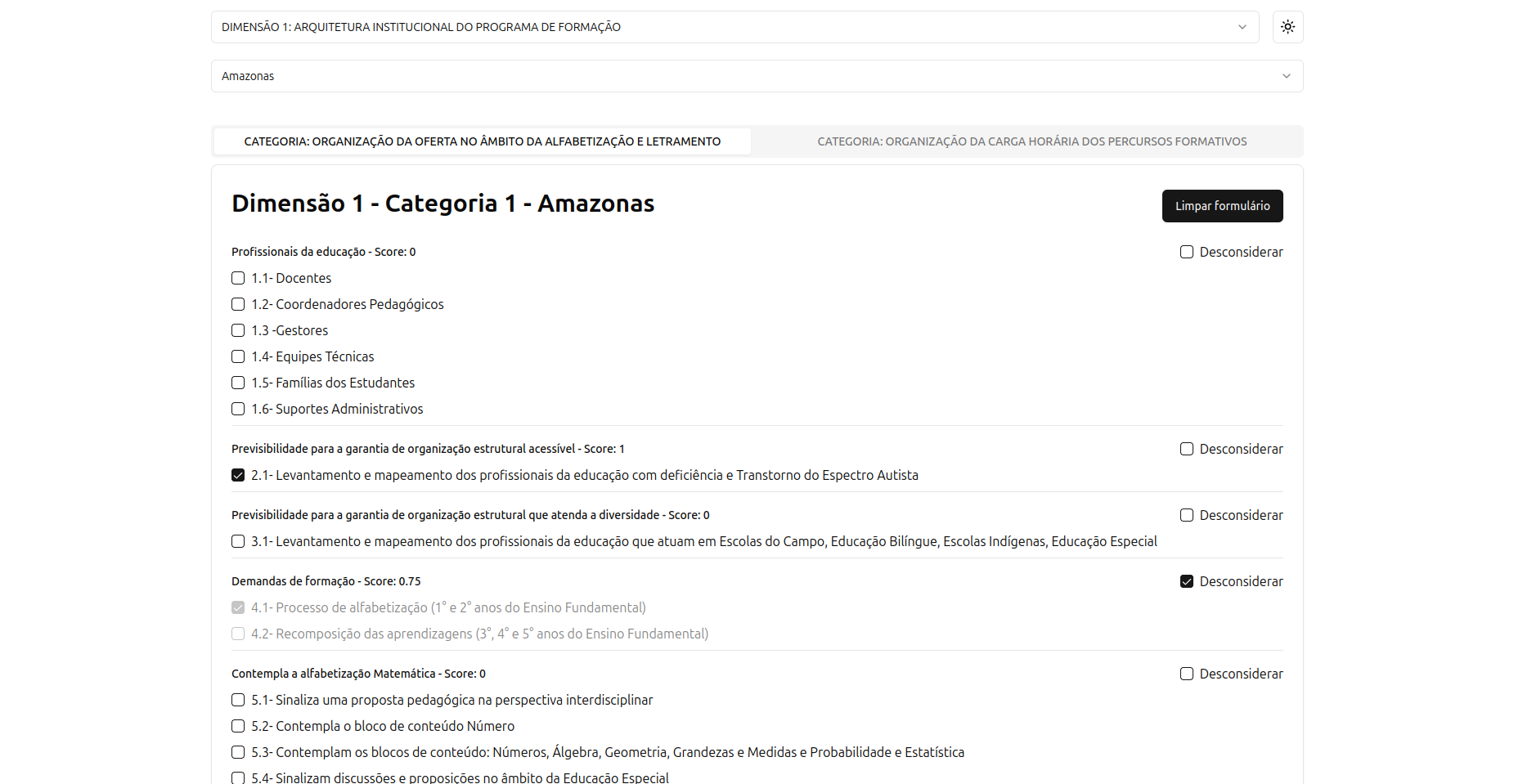Click the chevron arrow in Amazonas selector
This screenshot has height=784, width=1514.
1286,76
